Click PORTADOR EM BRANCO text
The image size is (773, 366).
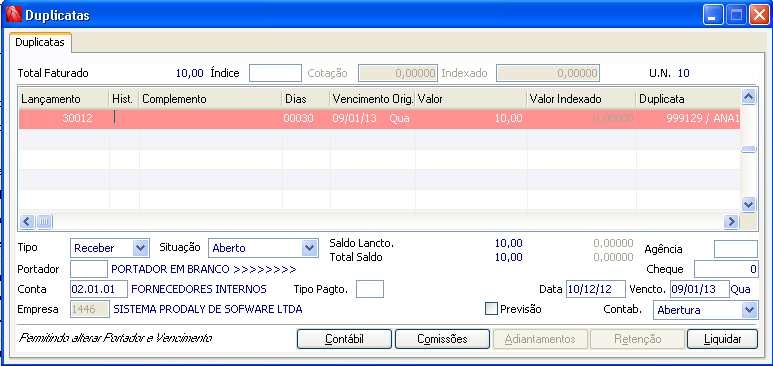click(x=204, y=269)
